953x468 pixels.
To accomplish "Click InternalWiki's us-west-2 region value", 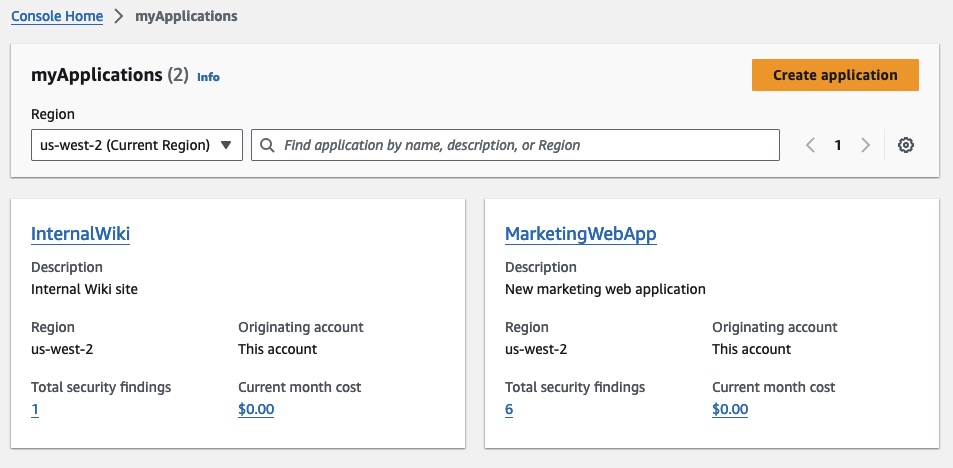I will [62, 349].
